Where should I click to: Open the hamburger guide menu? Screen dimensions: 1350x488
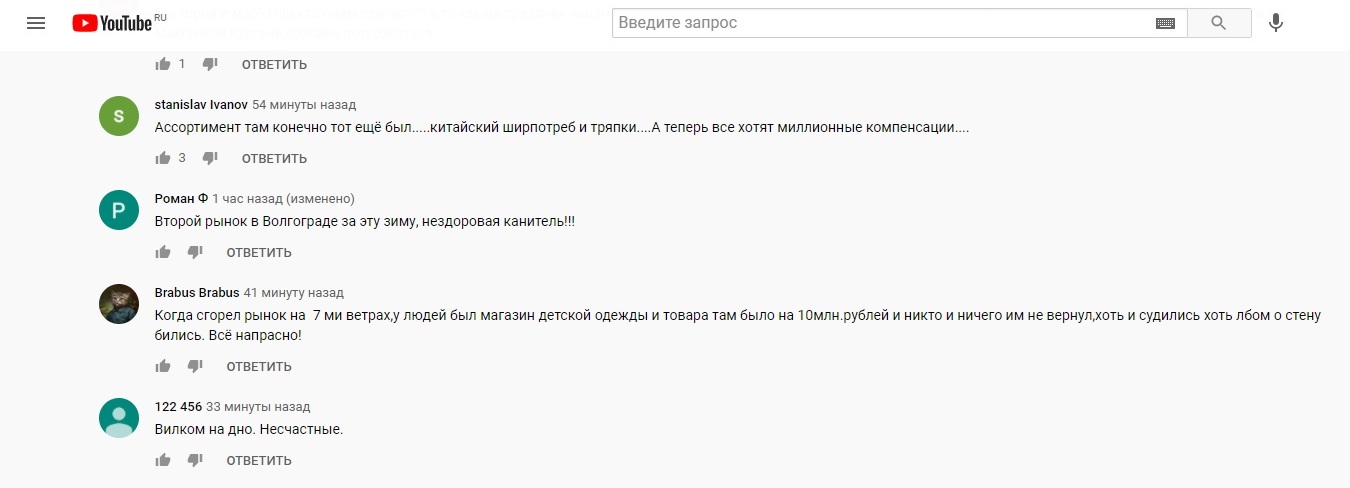(x=36, y=23)
